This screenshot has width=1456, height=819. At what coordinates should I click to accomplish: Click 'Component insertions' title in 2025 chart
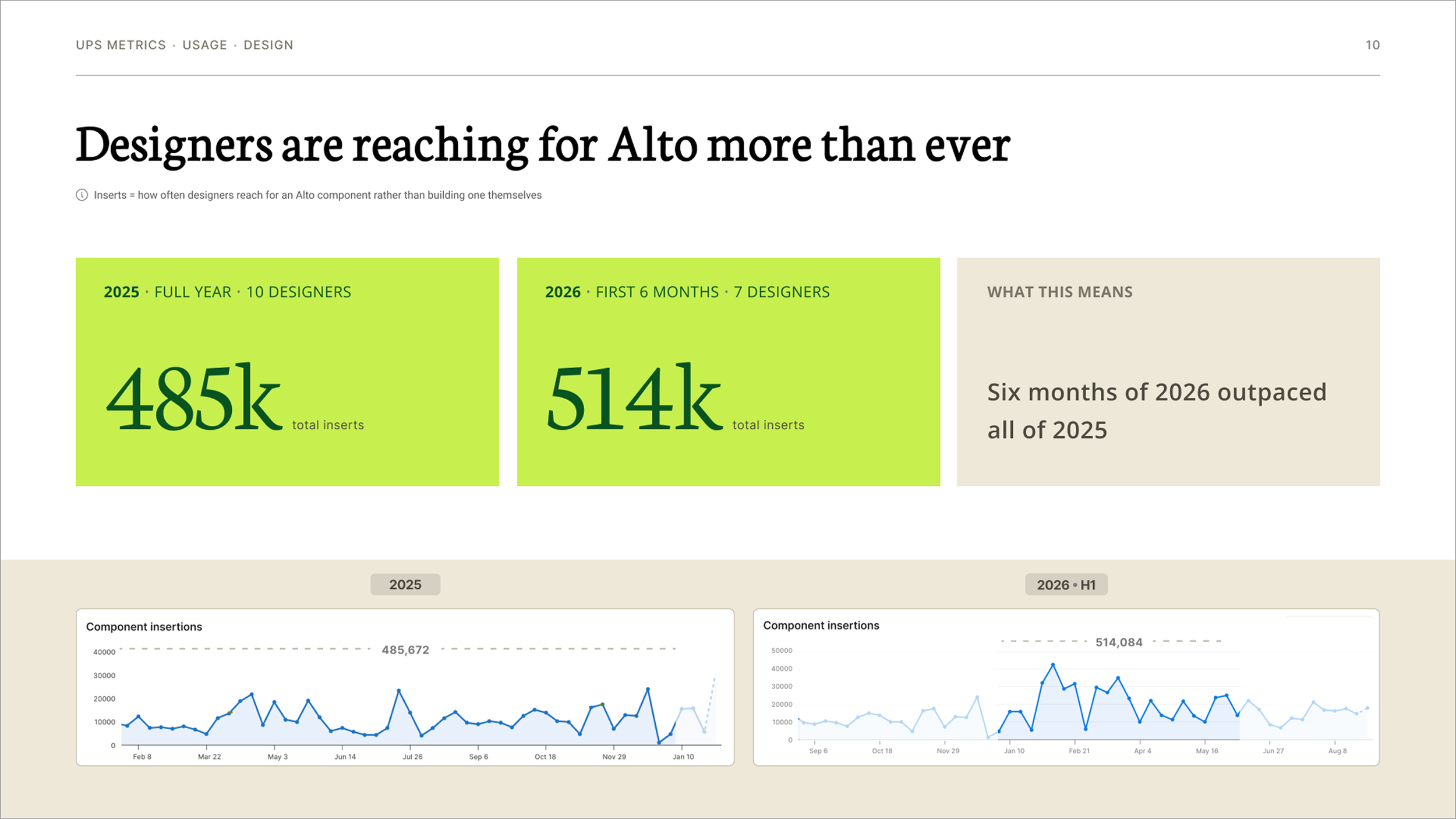click(144, 627)
